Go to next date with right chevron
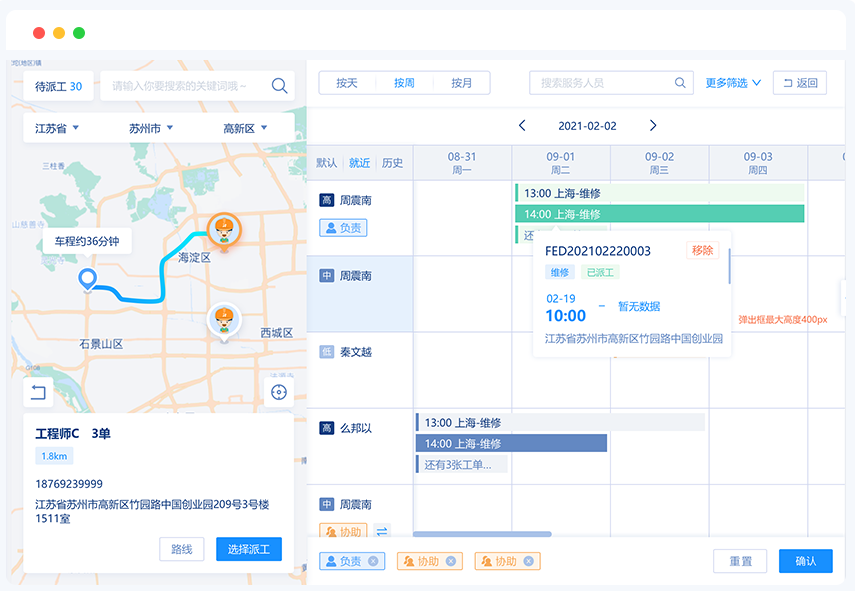This screenshot has width=855, height=591. point(653,125)
